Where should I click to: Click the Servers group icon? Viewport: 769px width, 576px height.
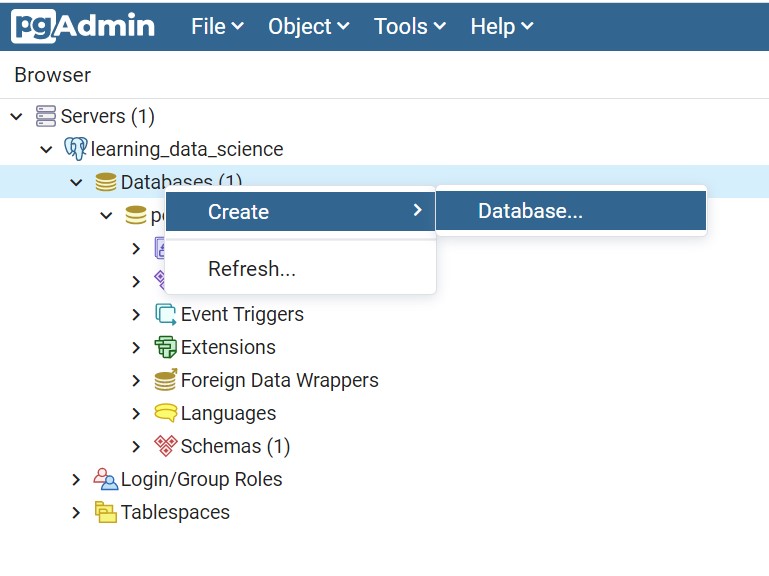(46, 116)
